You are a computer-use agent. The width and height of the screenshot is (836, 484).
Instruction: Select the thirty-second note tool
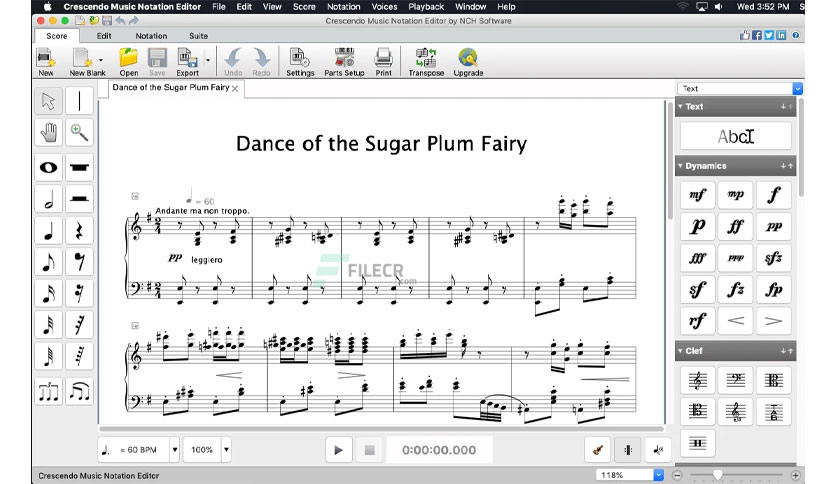[49, 325]
